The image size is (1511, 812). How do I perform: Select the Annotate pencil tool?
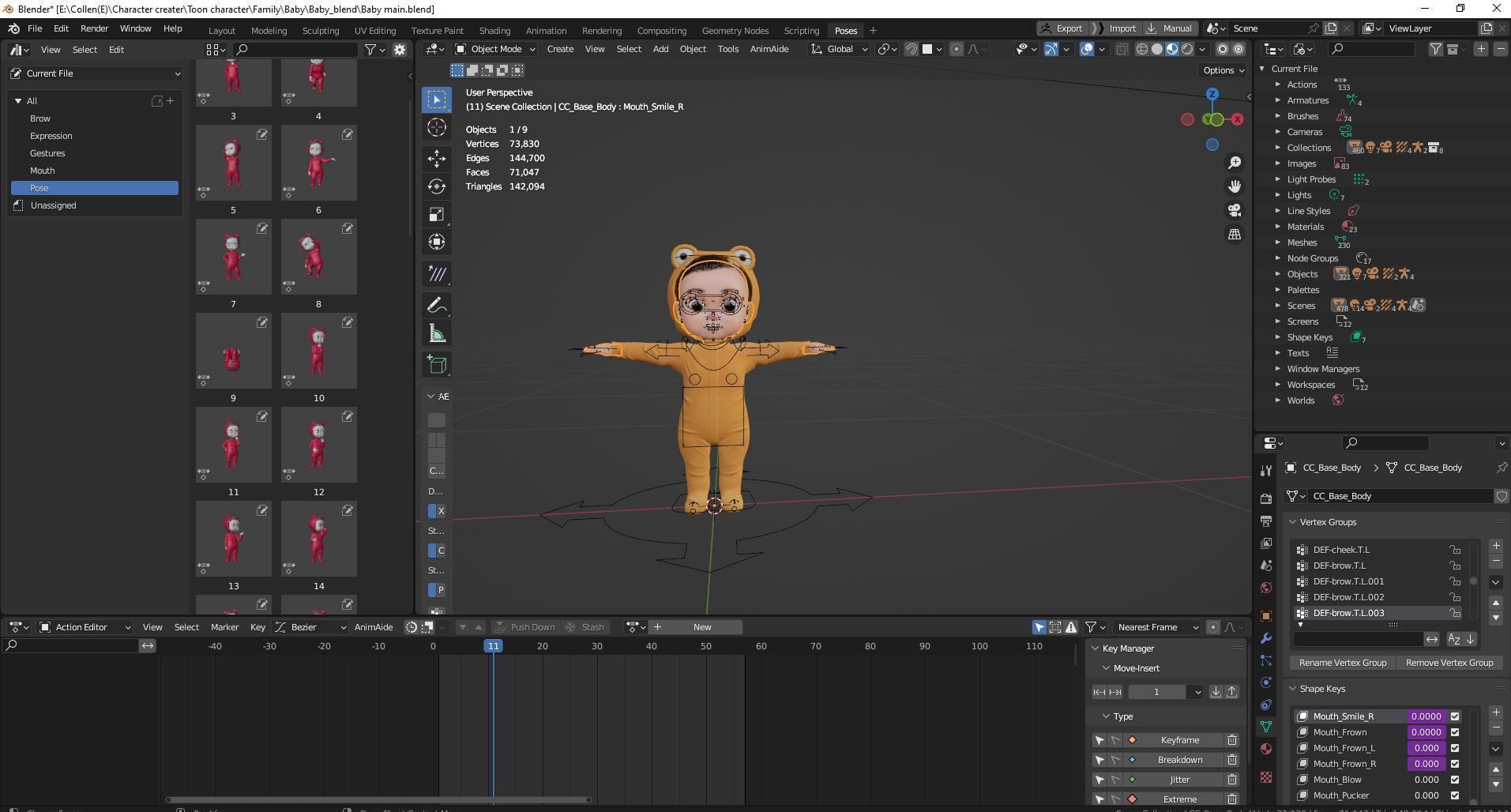click(437, 305)
